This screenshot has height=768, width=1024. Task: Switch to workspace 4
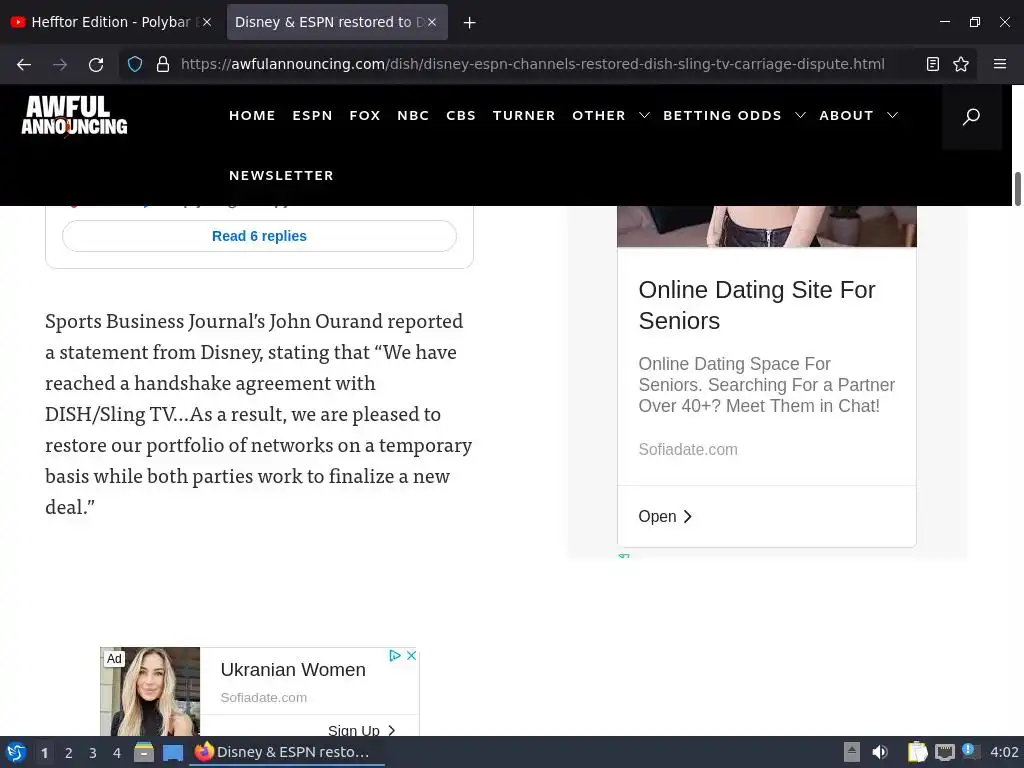pyautogui.click(x=117, y=753)
